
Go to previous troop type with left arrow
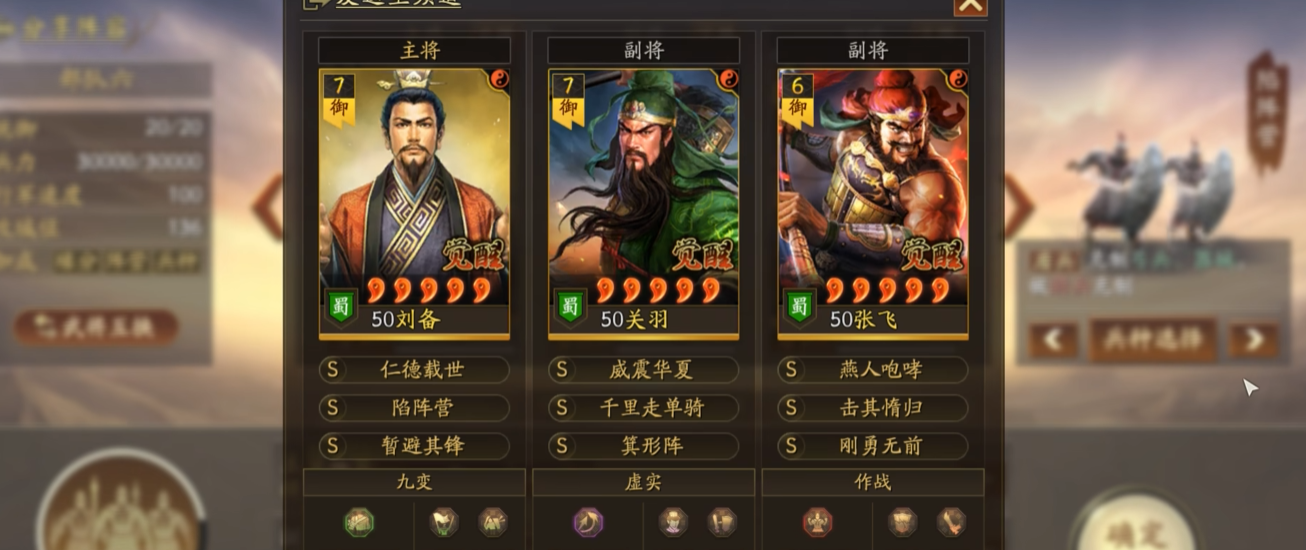(x=1053, y=340)
